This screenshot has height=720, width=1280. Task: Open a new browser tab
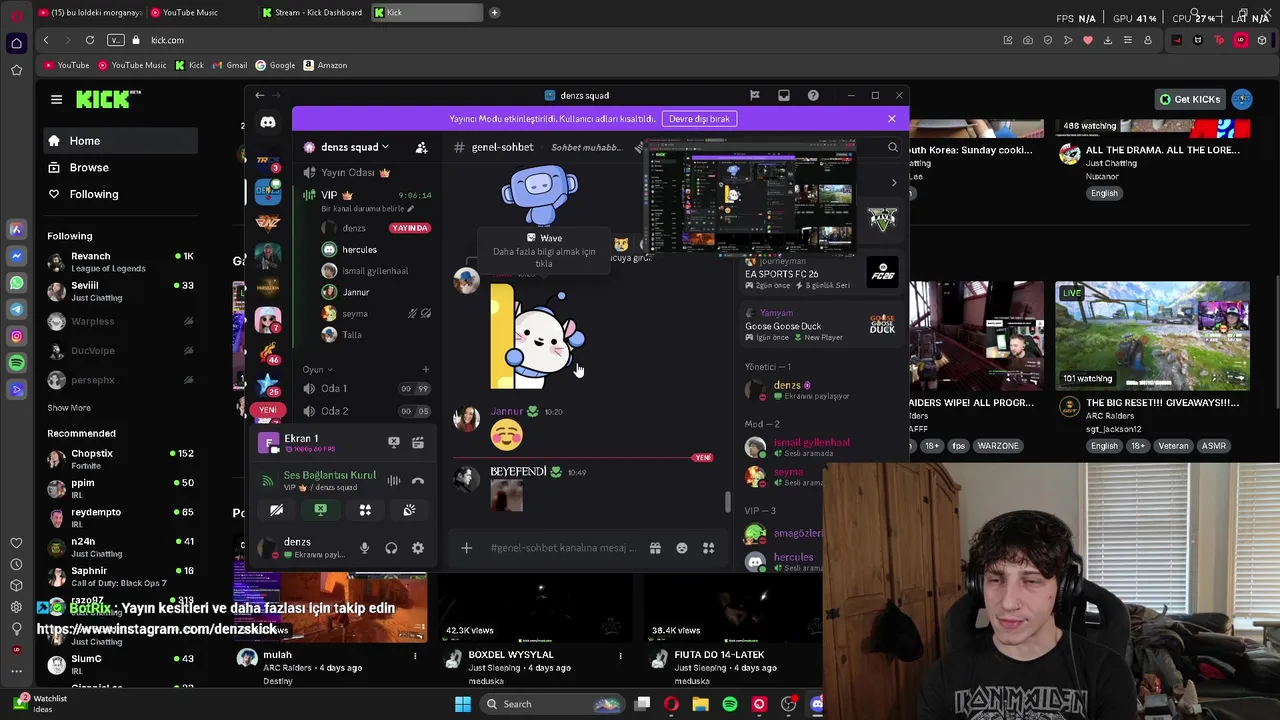[494, 12]
